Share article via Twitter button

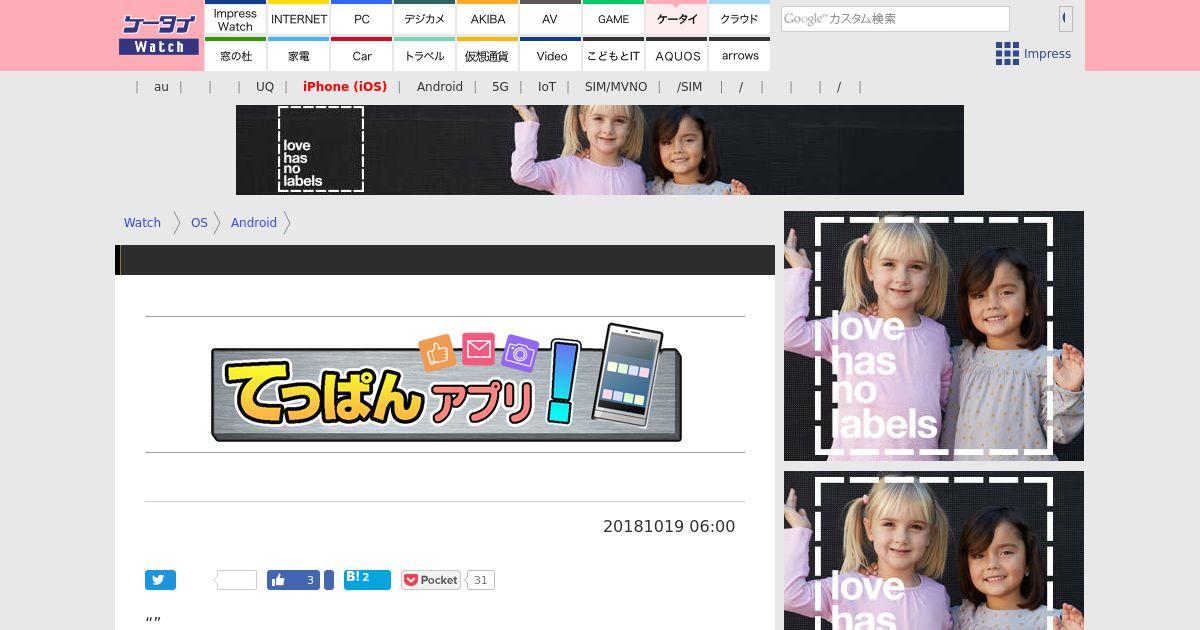pyautogui.click(x=160, y=580)
